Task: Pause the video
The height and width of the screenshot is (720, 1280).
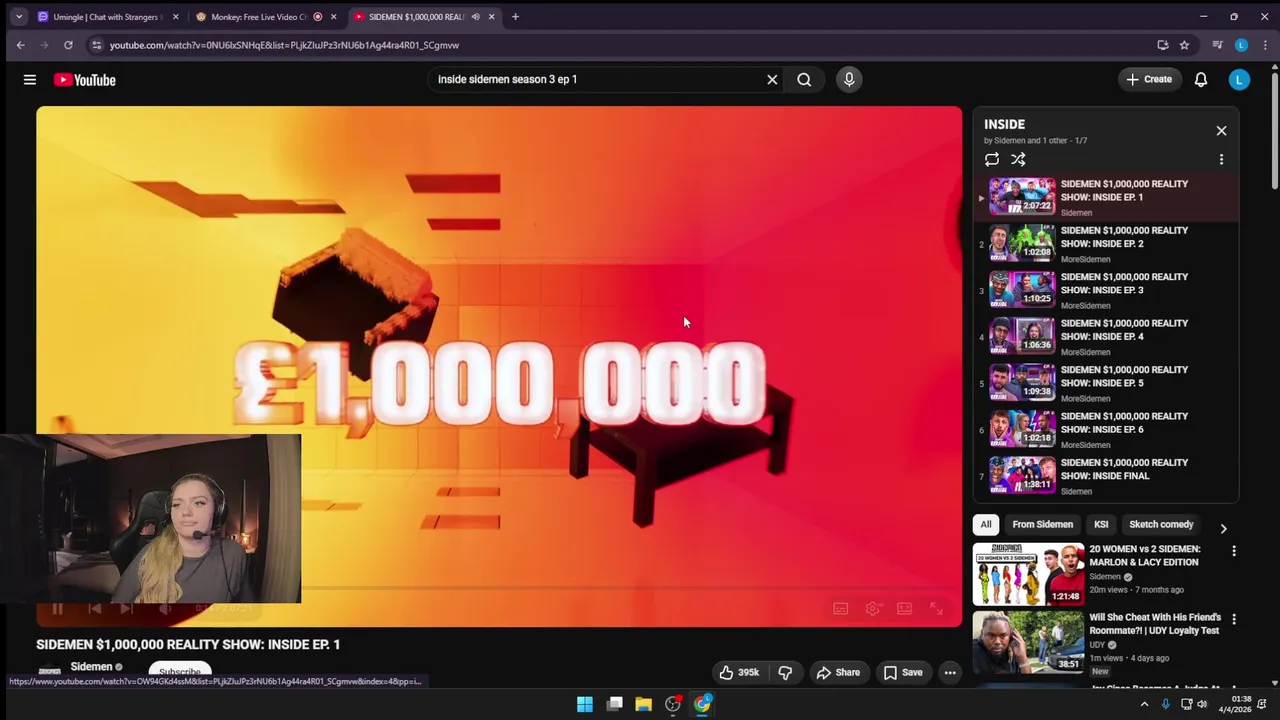Action: coord(57,608)
